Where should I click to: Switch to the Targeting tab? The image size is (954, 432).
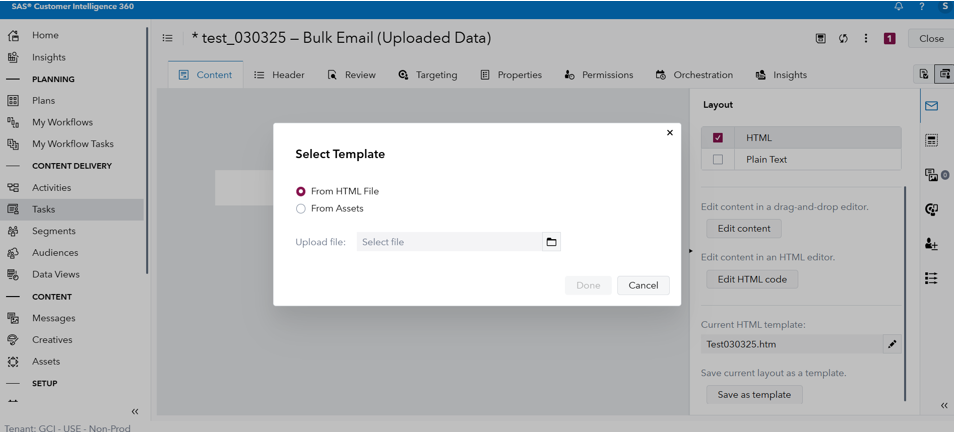tap(427, 75)
